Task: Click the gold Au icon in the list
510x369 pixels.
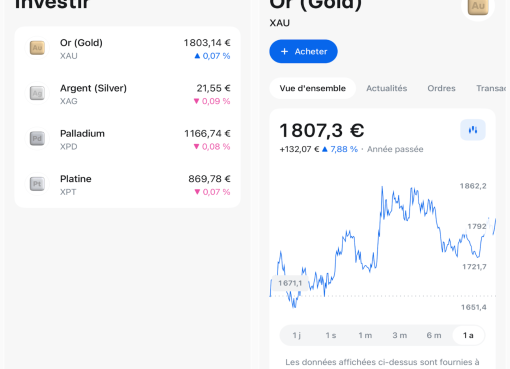Action: click(37, 48)
